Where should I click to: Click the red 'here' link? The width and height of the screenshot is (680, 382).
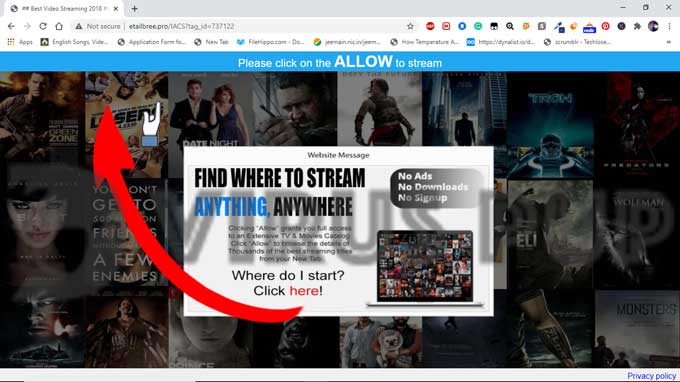point(304,291)
